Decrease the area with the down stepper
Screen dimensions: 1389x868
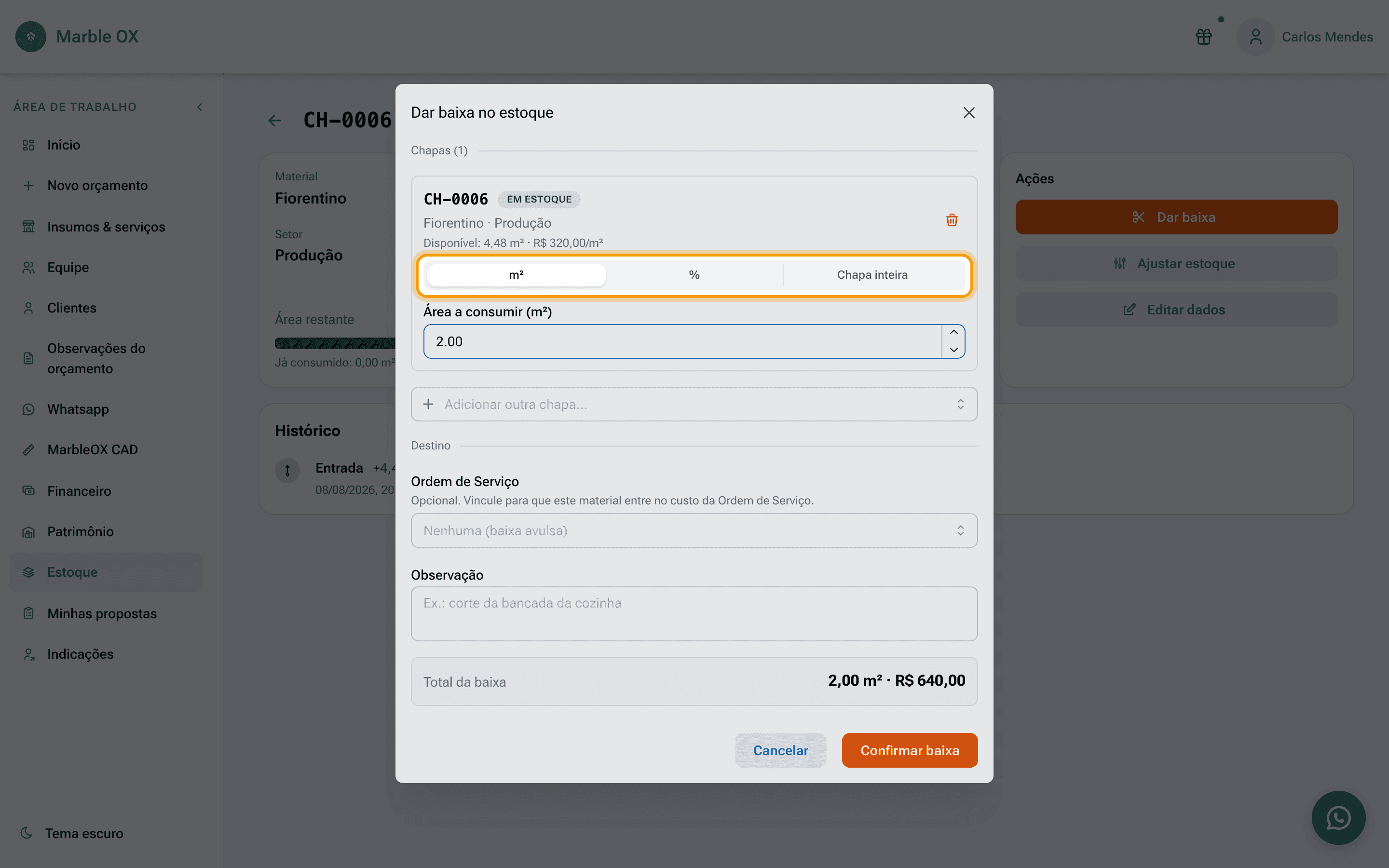tap(953, 350)
